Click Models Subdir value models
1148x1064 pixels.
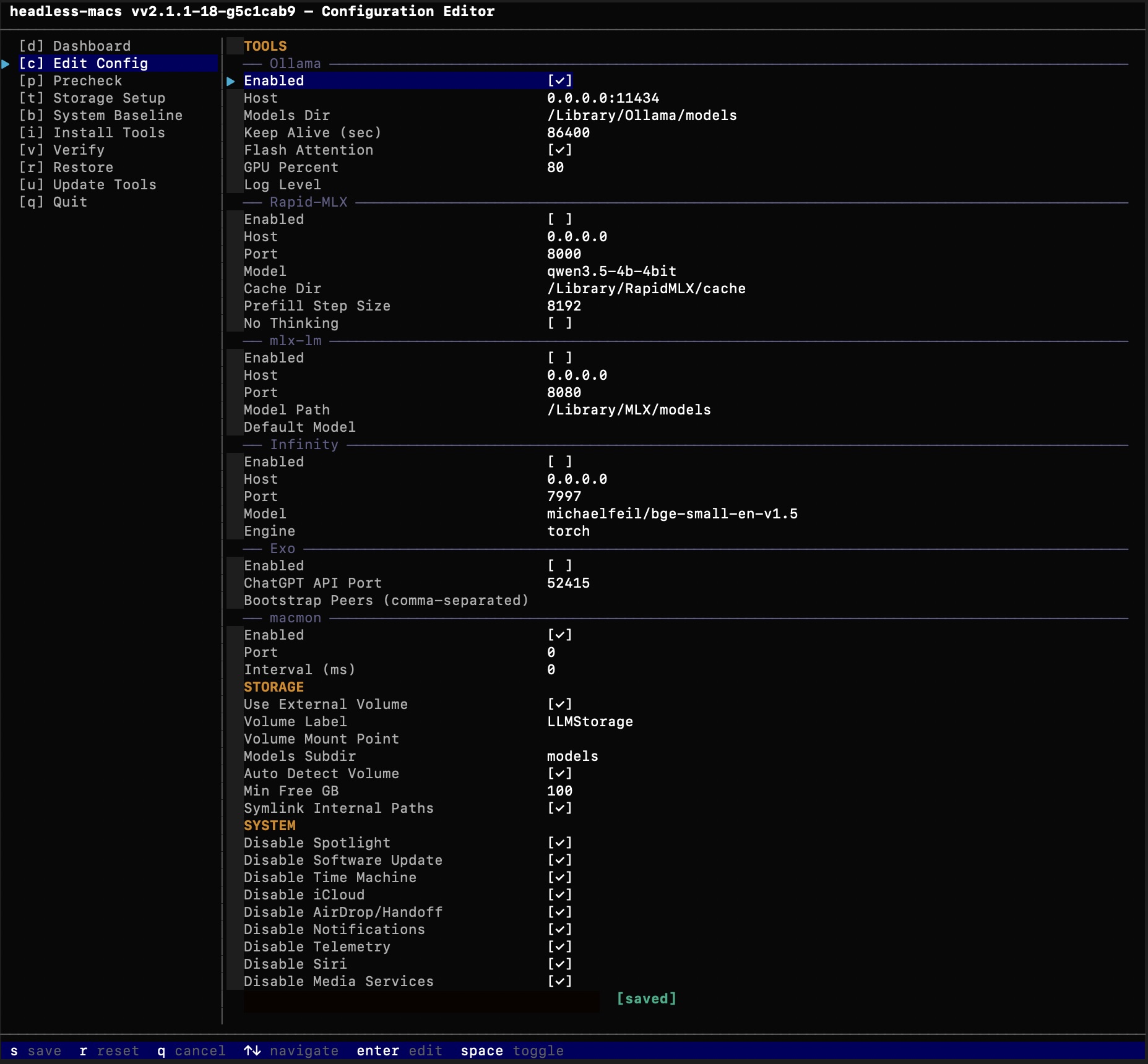(572, 756)
